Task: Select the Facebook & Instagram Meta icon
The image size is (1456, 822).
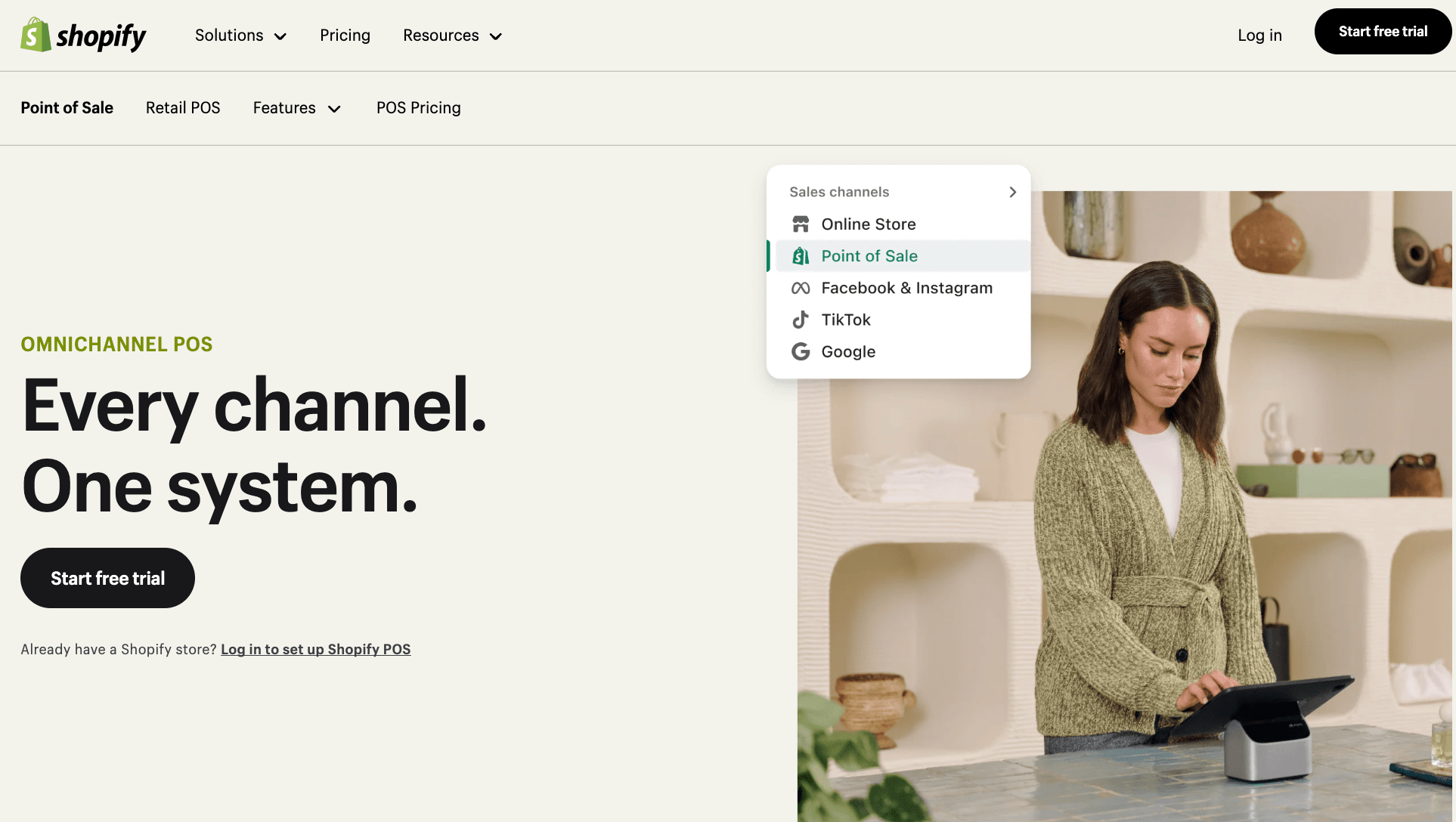Action: [x=801, y=288]
